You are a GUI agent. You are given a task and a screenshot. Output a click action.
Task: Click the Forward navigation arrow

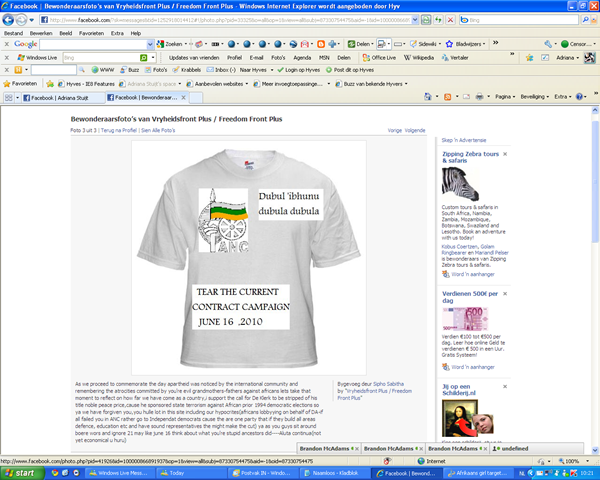click(21, 20)
